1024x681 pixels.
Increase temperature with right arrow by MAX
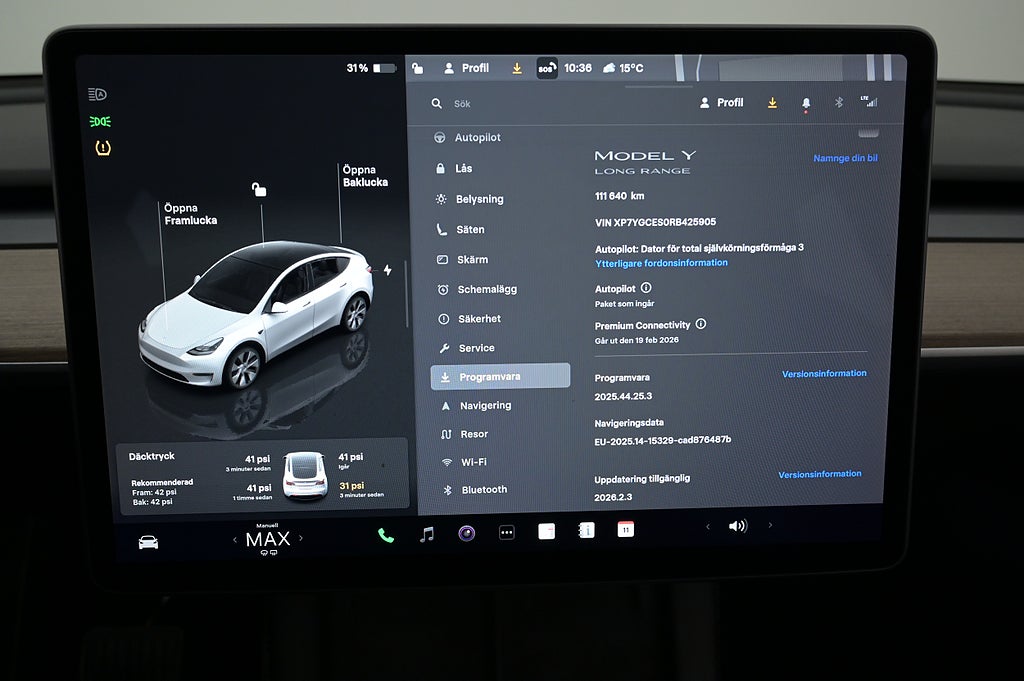click(301, 539)
